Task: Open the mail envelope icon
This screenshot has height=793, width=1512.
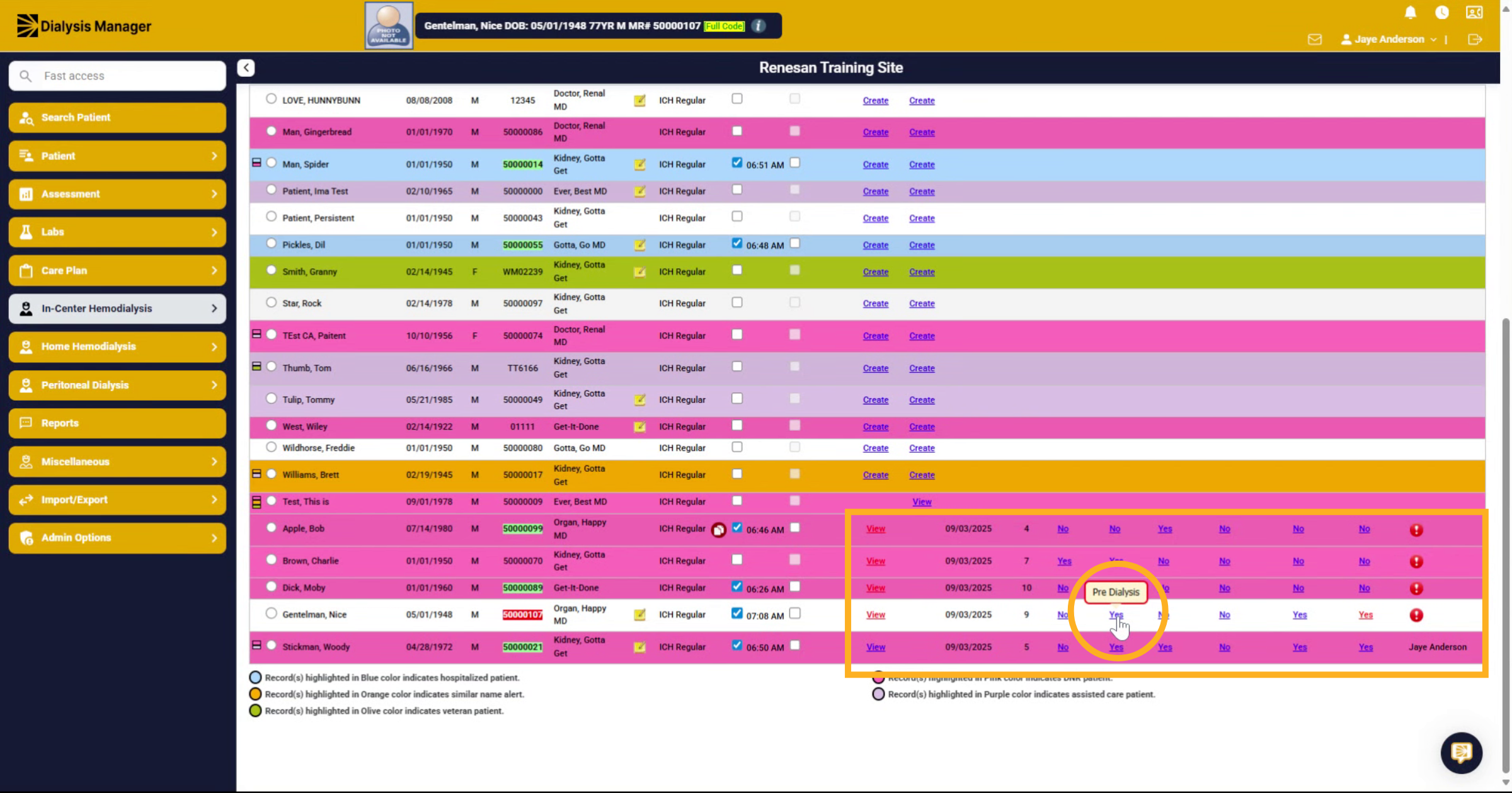Action: 1315,39
